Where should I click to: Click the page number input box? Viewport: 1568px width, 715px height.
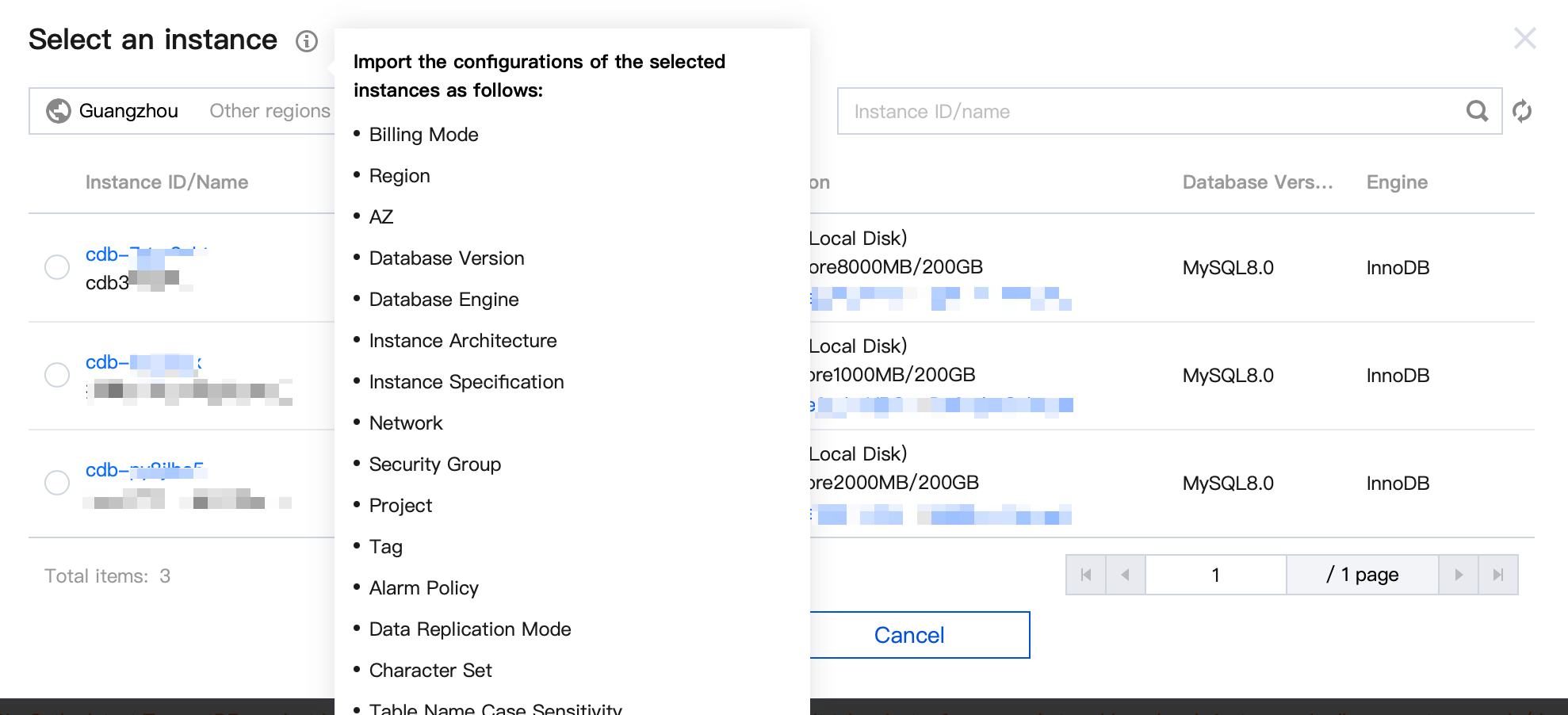[1215, 575]
